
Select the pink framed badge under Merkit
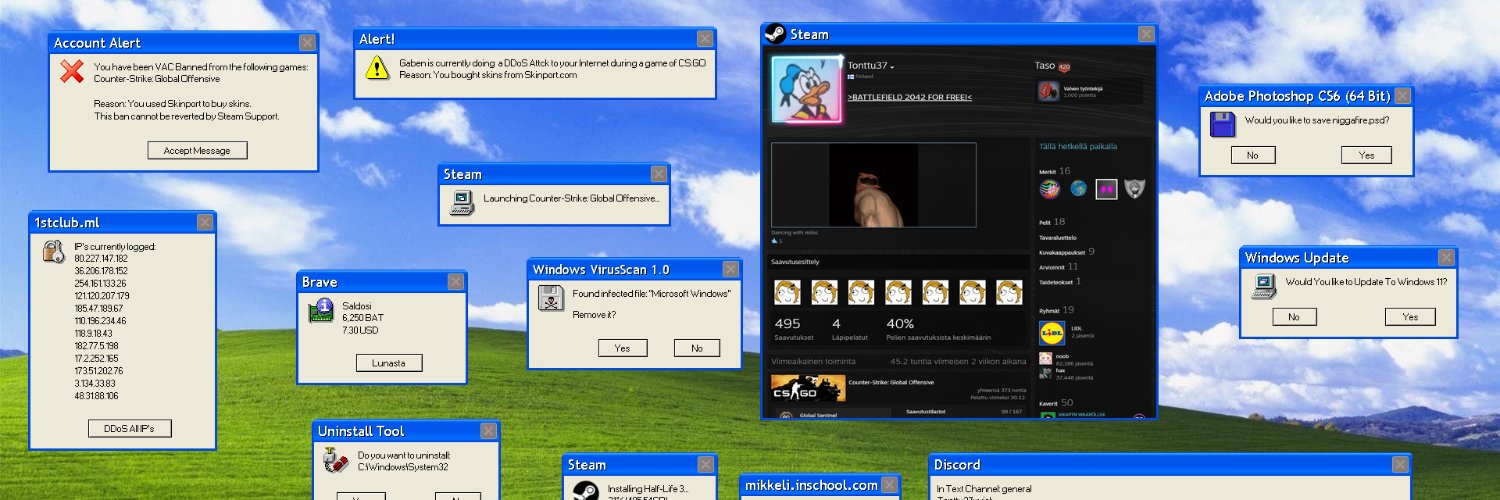[x=1106, y=188]
